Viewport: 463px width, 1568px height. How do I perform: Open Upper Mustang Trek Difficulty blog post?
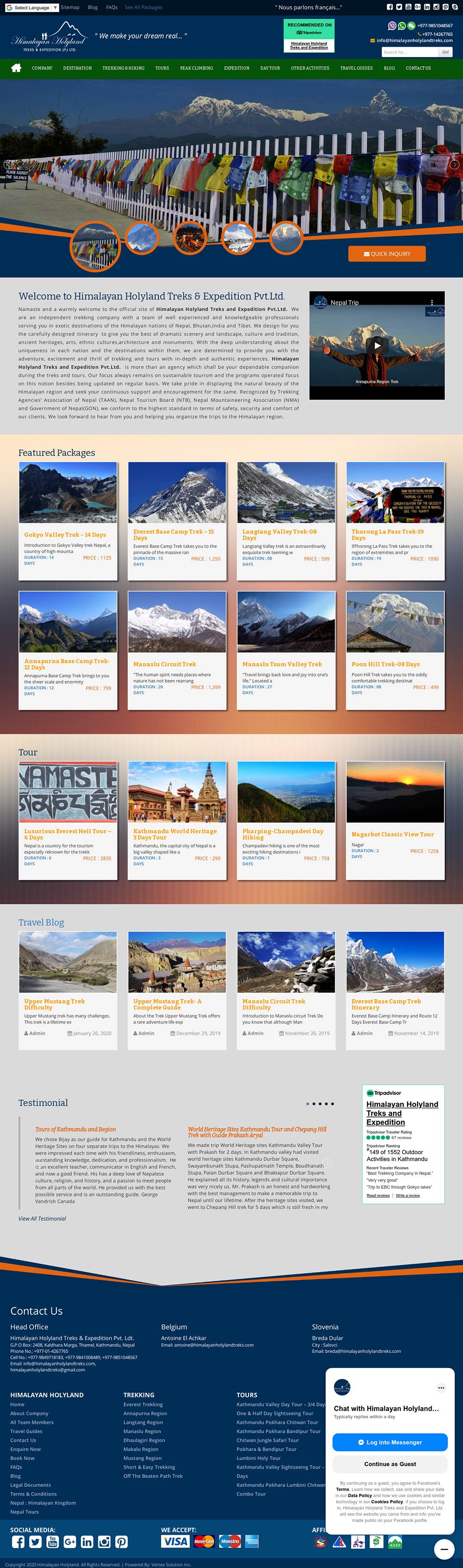point(54,1004)
